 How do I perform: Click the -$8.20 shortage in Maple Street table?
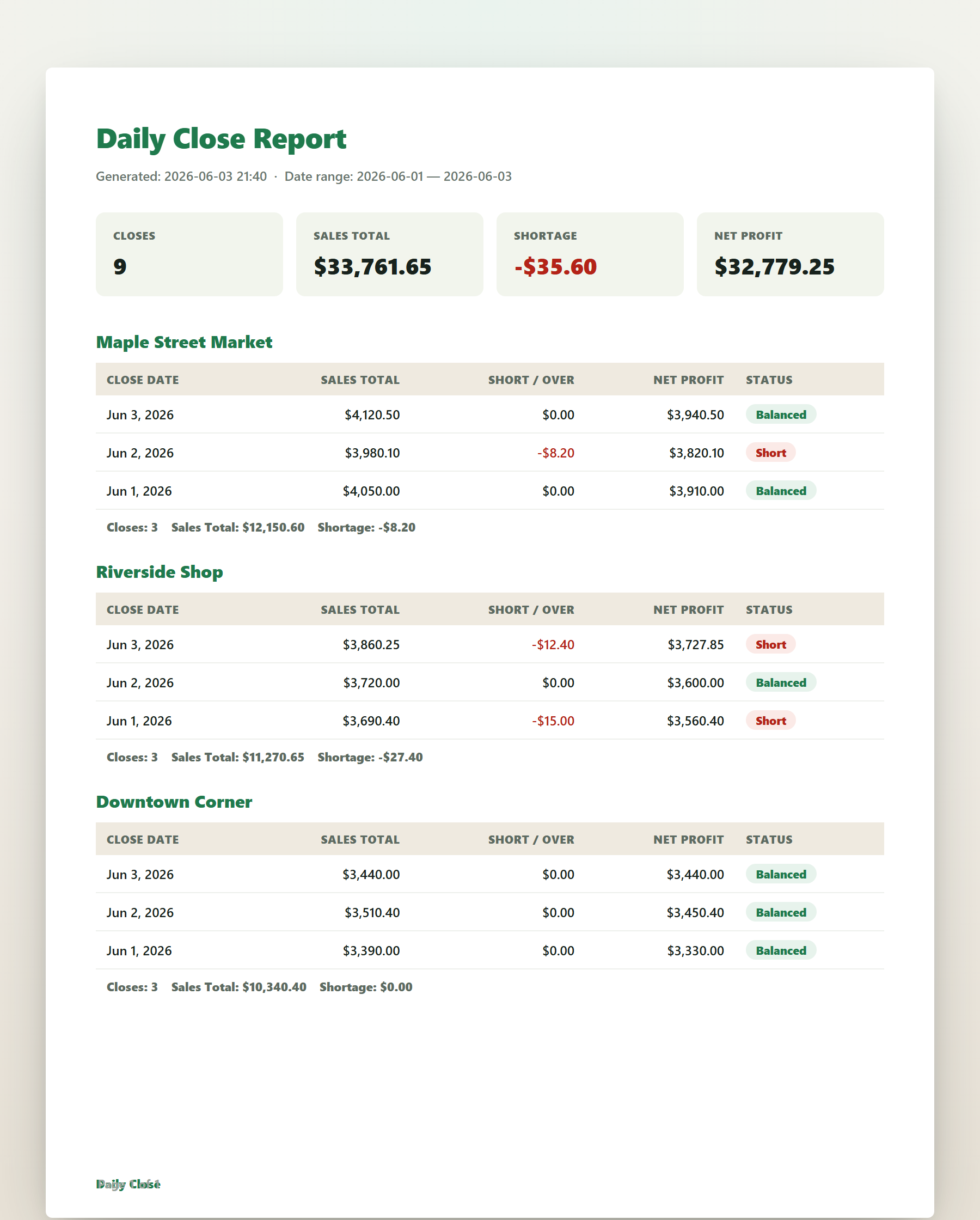[555, 453]
